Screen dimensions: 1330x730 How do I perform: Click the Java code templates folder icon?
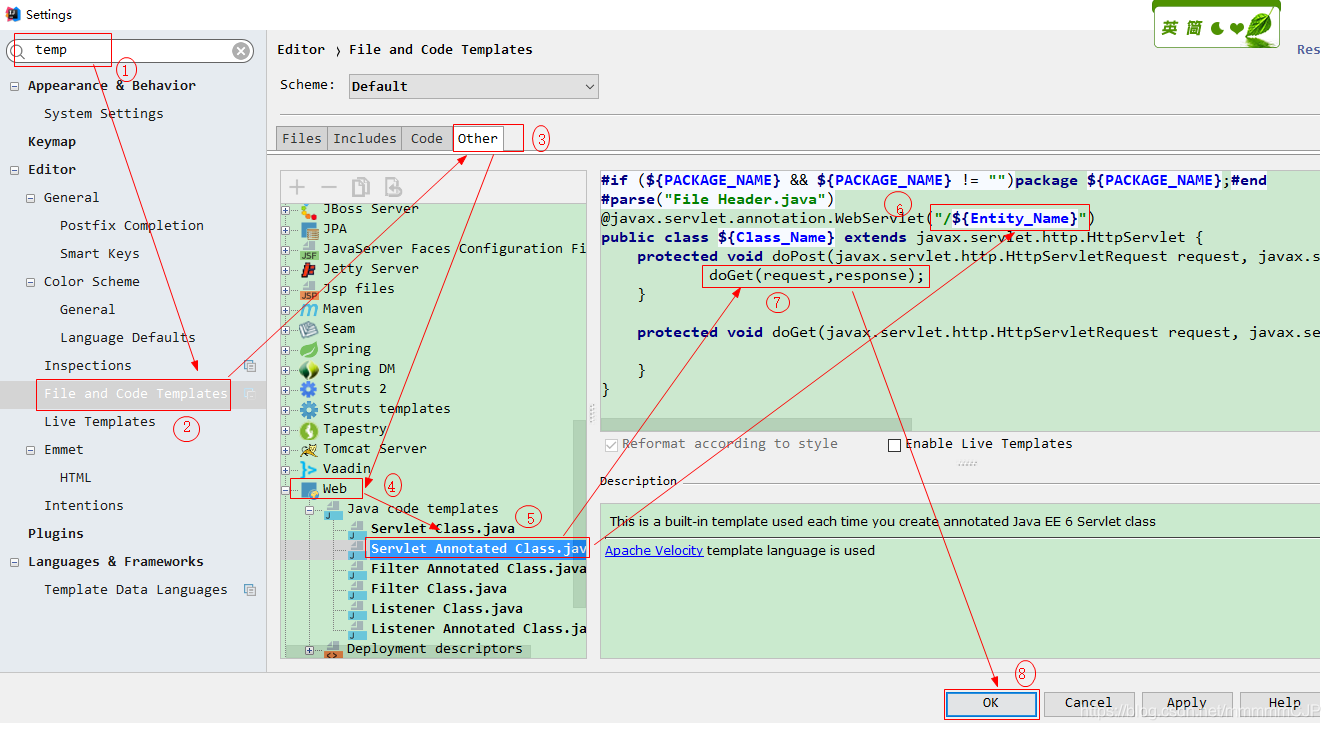click(333, 510)
